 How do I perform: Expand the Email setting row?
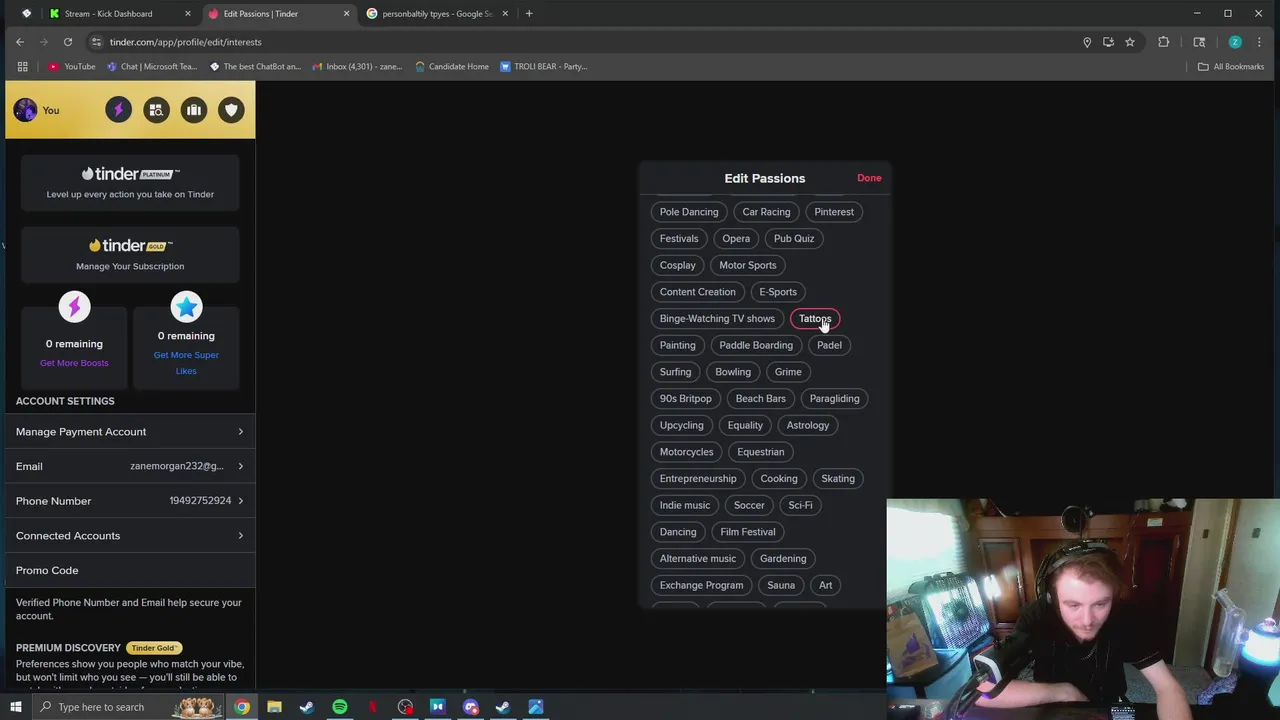click(x=130, y=466)
